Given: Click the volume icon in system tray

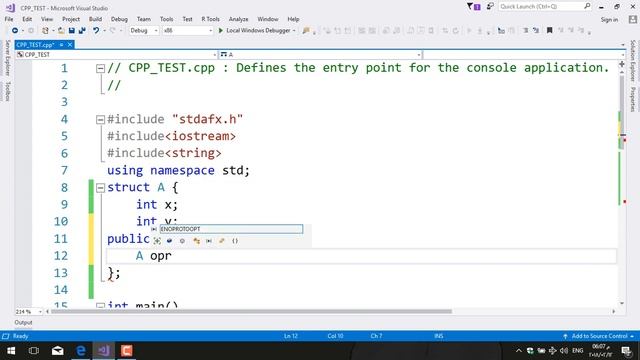Looking at the screenshot, I should [564, 351].
